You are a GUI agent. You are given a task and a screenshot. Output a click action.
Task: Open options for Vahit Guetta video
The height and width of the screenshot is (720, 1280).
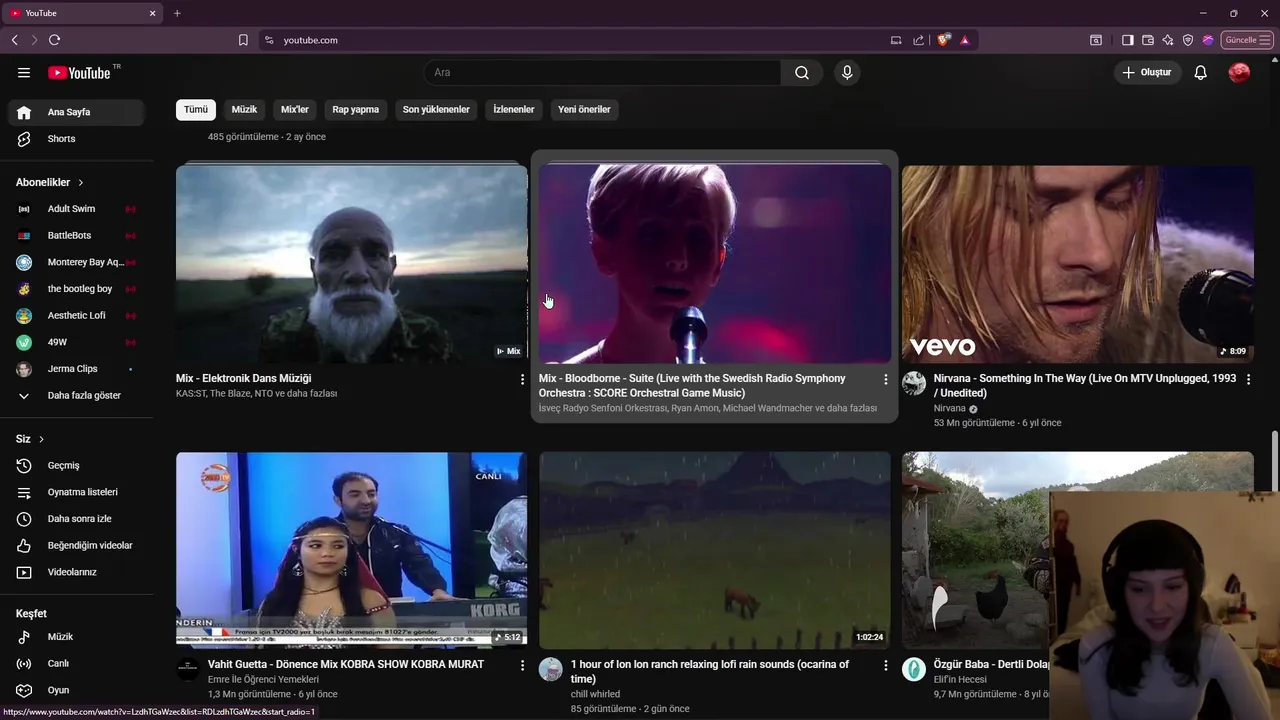coord(522,665)
